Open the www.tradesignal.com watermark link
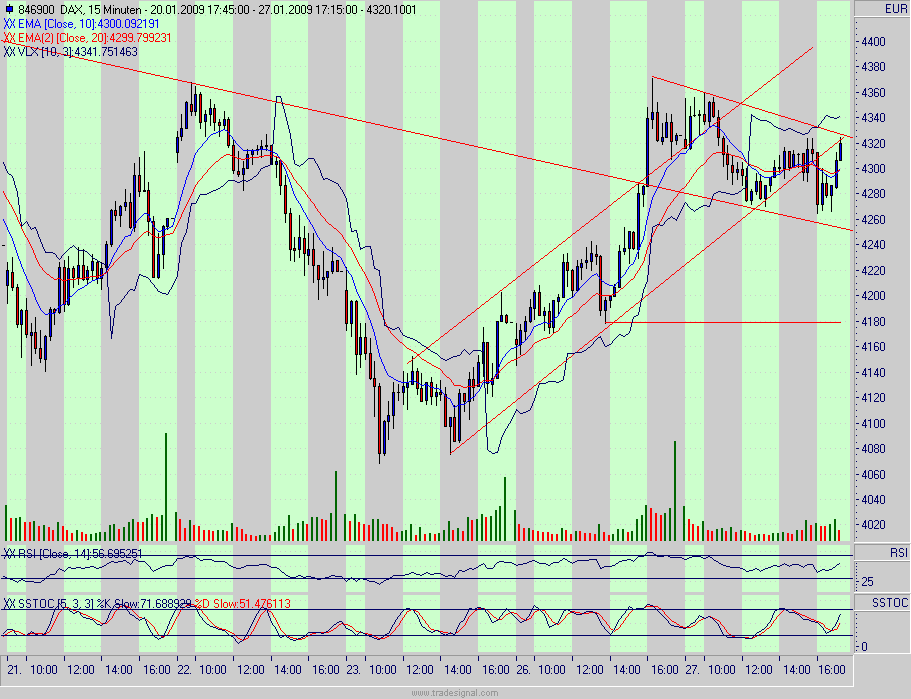911x699 pixels. (455, 690)
